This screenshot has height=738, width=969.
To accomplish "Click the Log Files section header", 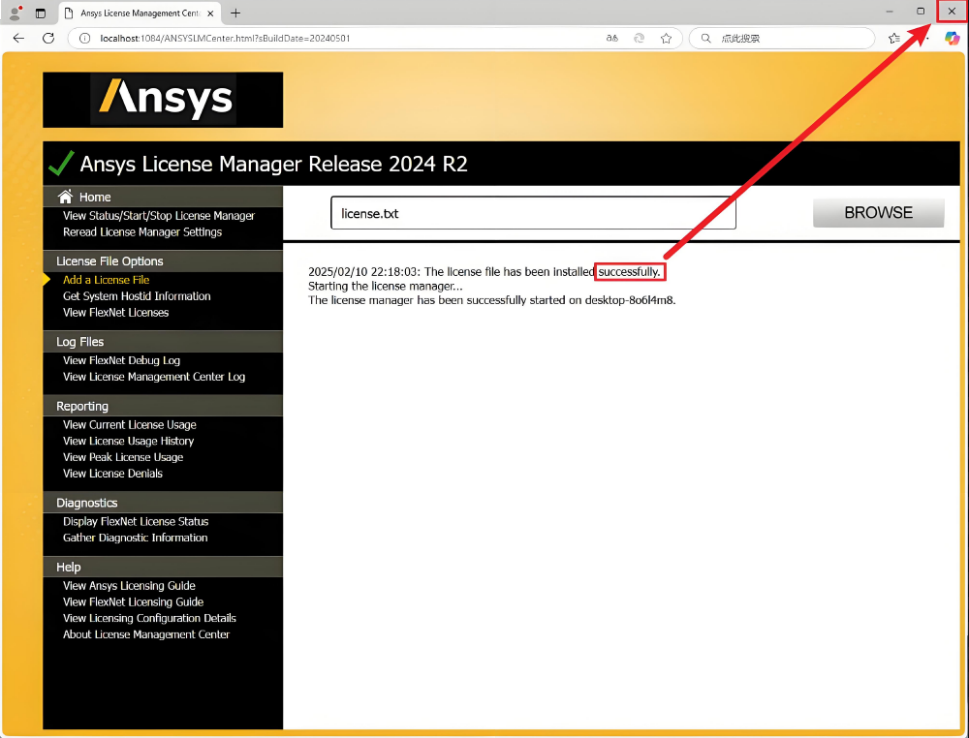I will coord(163,342).
